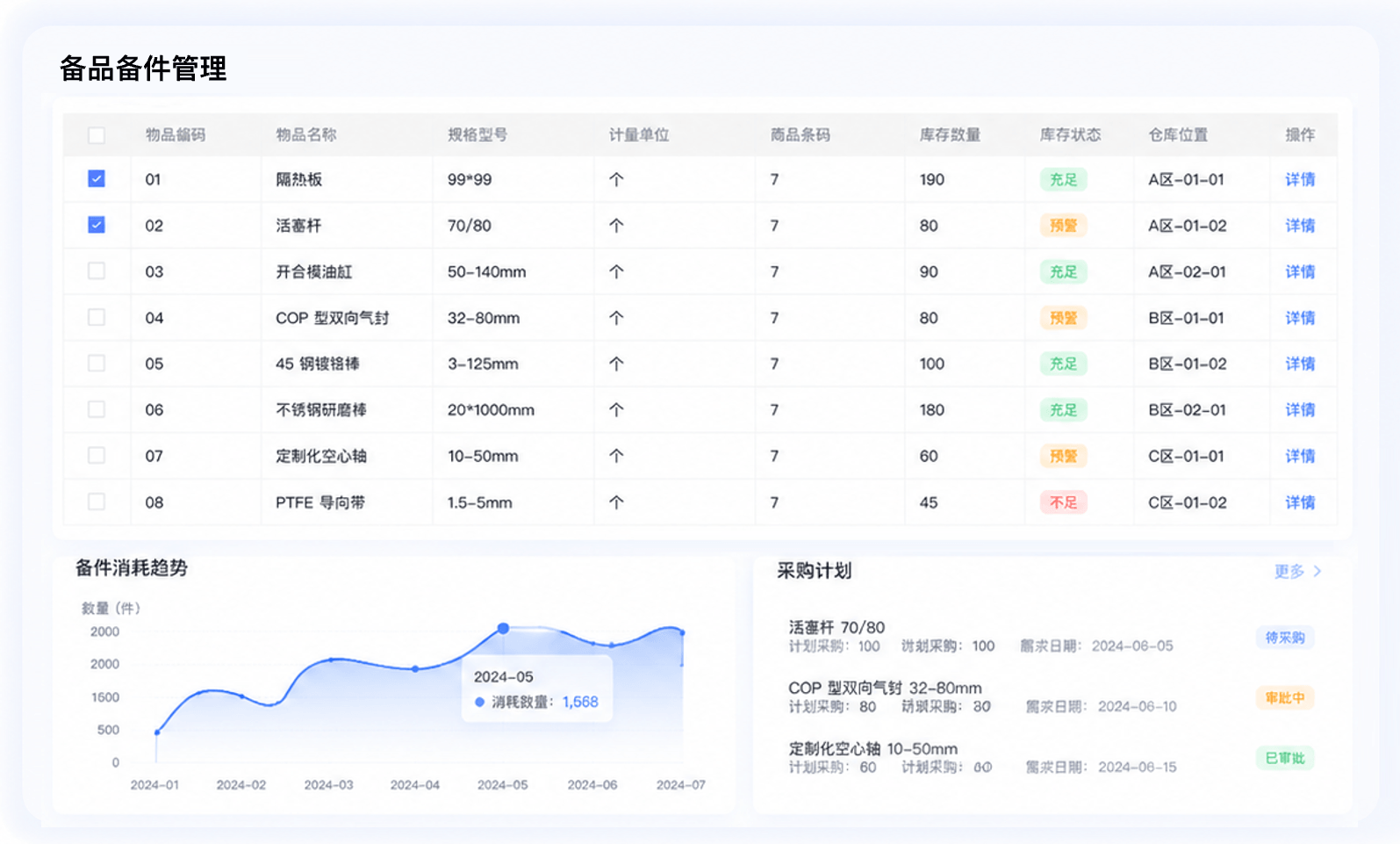The image size is (1400, 844).
Task: Click the 需求日期 2024-06-05 value
Action: click(1132, 646)
